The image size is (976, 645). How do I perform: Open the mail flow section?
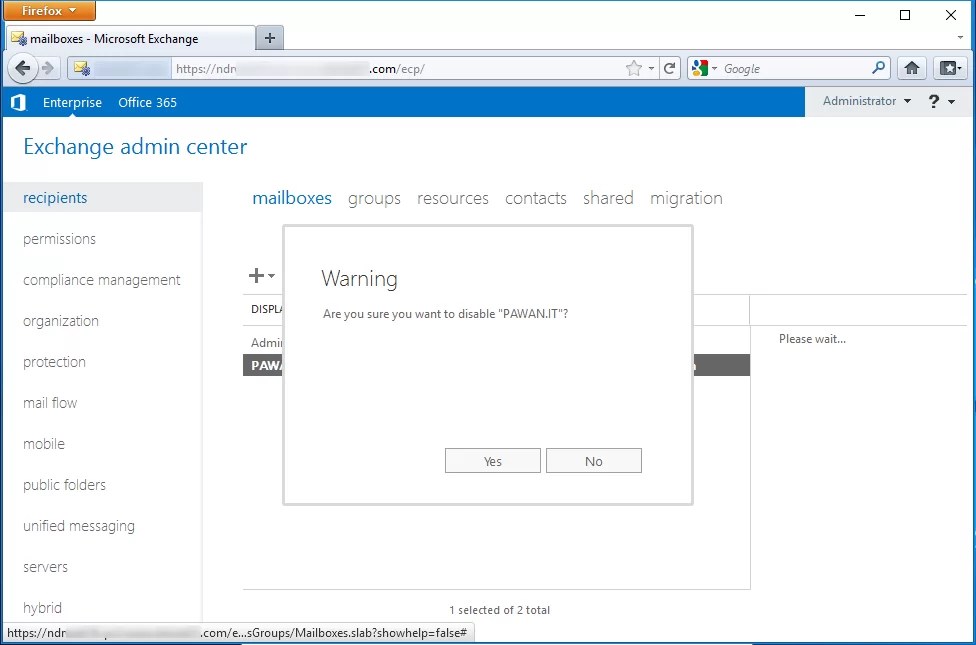pyautogui.click(x=50, y=402)
